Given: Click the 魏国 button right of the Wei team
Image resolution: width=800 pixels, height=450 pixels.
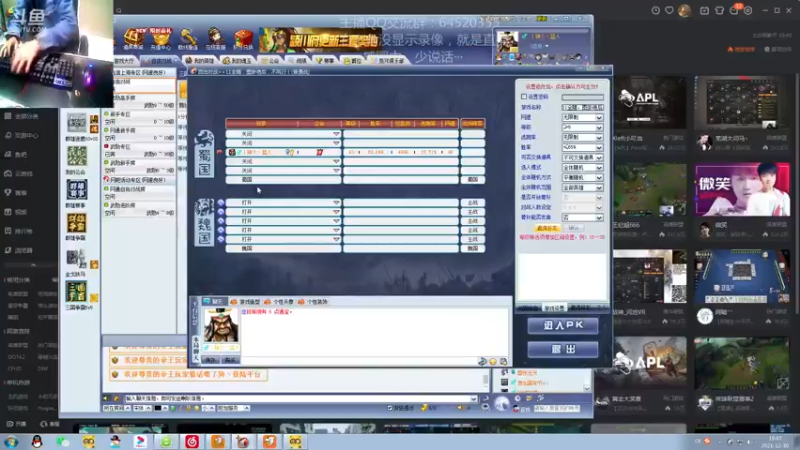Looking at the screenshot, I should (x=472, y=248).
